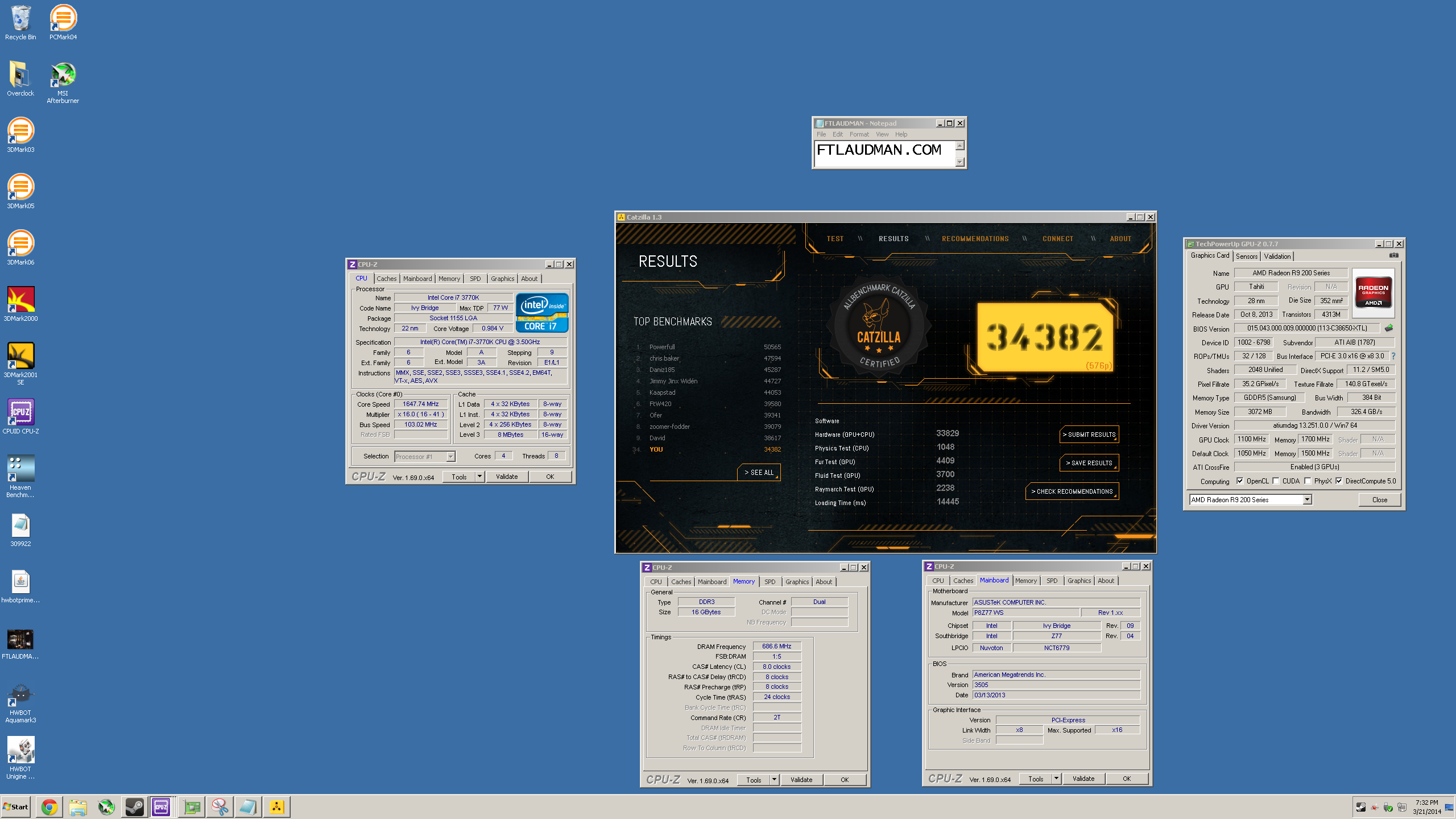
Task: Click the Windows Start button
Action: [16, 807]
